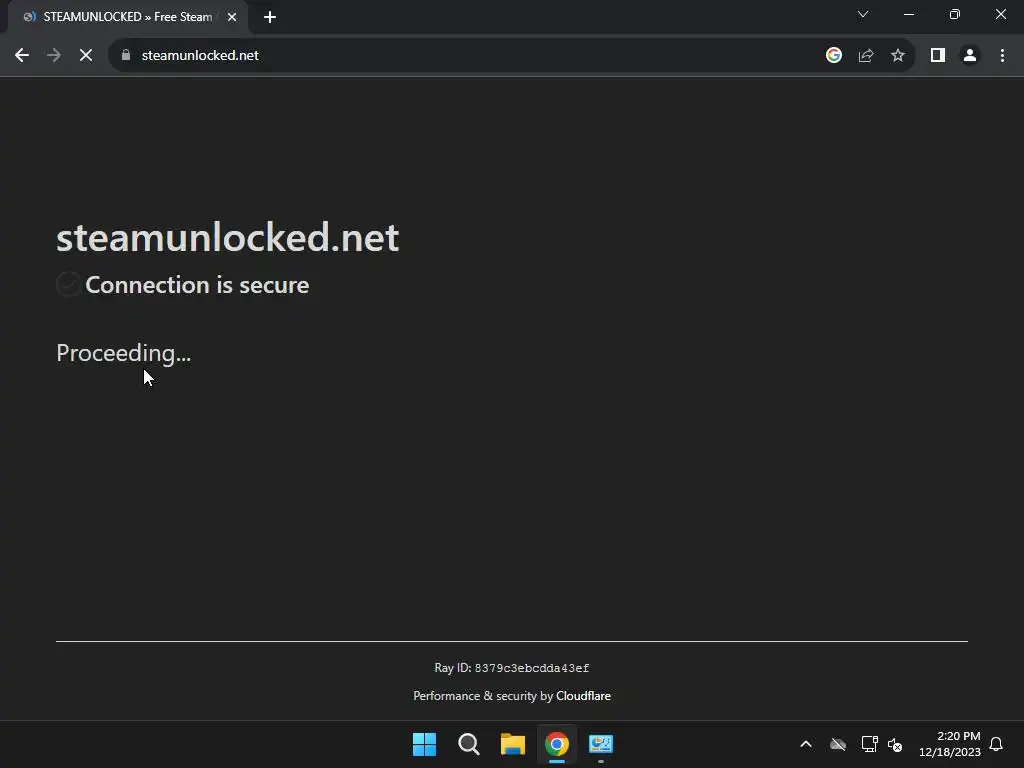Open File Explorer from taskbar
1024x768 pixels.
[x=513, y=744]
